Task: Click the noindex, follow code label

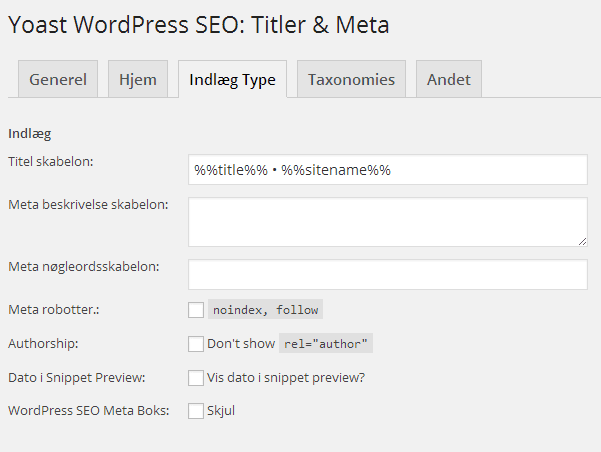Action: coord(265,309)
